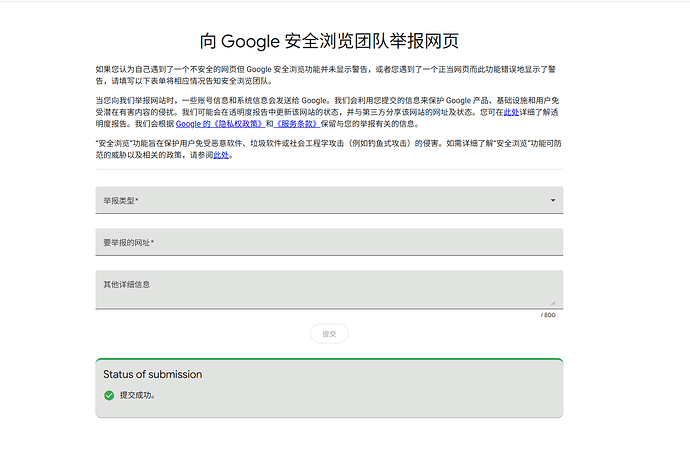Click the 提交成功。 status message
The height and width of the screenshot is (469, 690).
(138, 395)
